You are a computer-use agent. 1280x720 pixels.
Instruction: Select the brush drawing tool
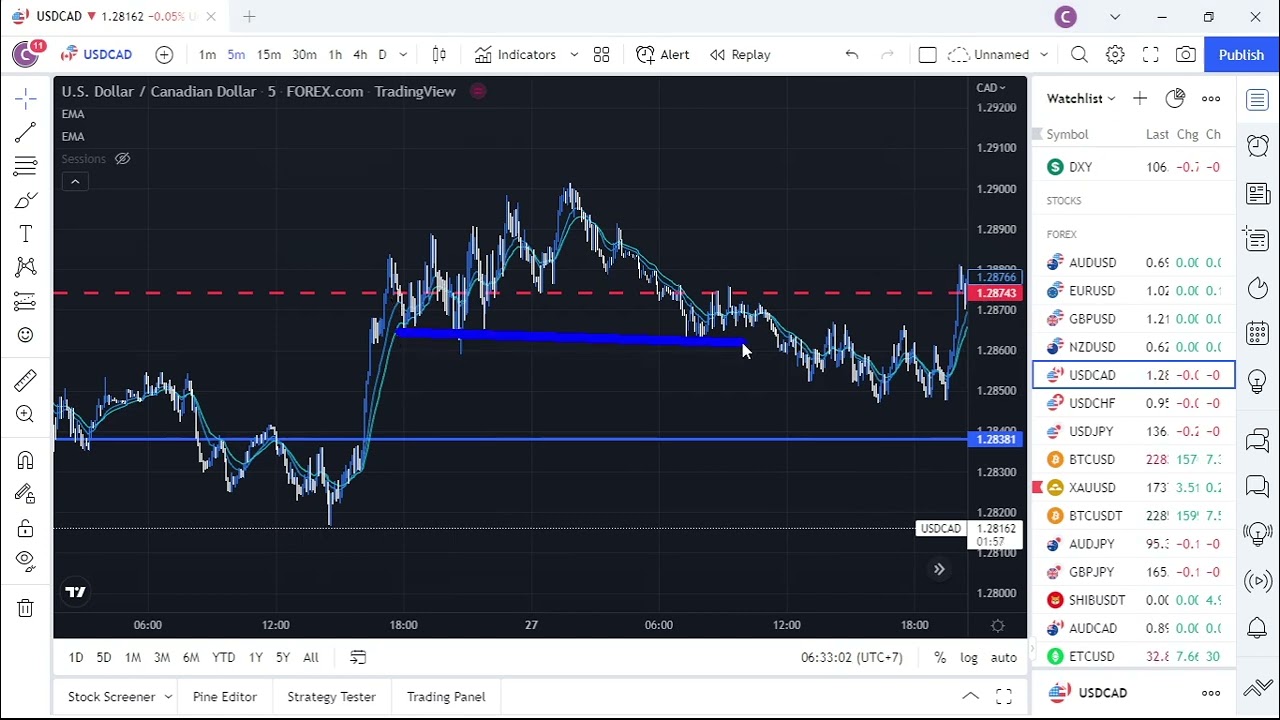26,200
